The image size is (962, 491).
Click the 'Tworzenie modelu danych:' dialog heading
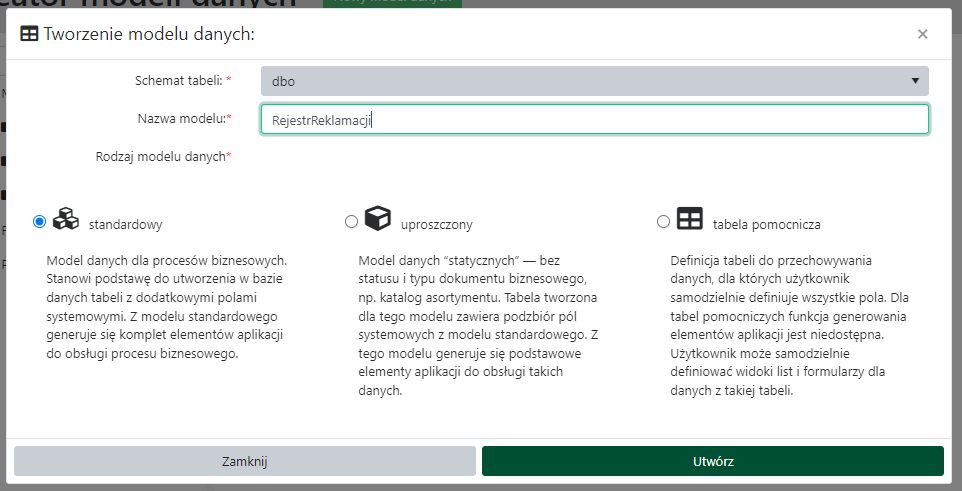149,34
